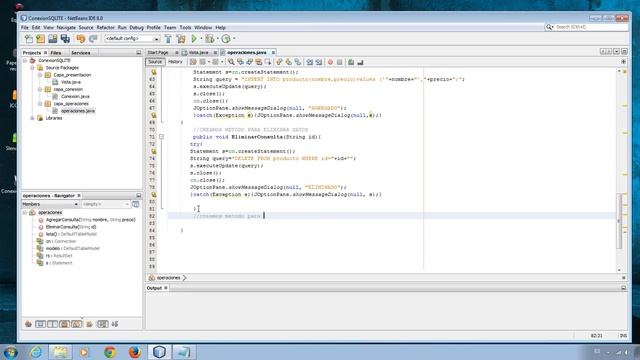The width and height of the screenshot is (640, 360).
Task: Click the Stop Macro Recording icon
Action: [x=340, y=62]
